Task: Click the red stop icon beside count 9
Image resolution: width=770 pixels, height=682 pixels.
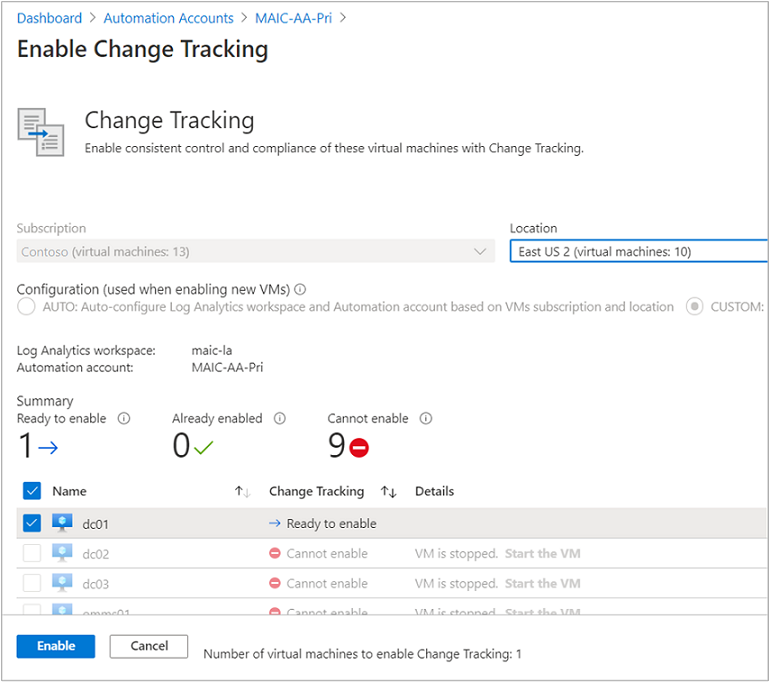Action: (359, 447)
